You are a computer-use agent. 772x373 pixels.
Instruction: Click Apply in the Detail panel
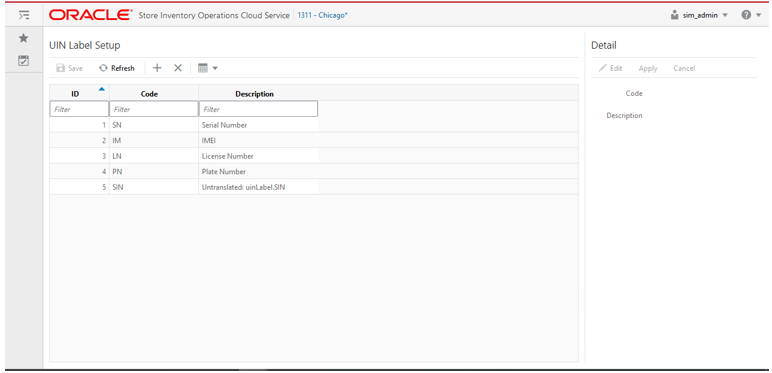click(648, 68)
